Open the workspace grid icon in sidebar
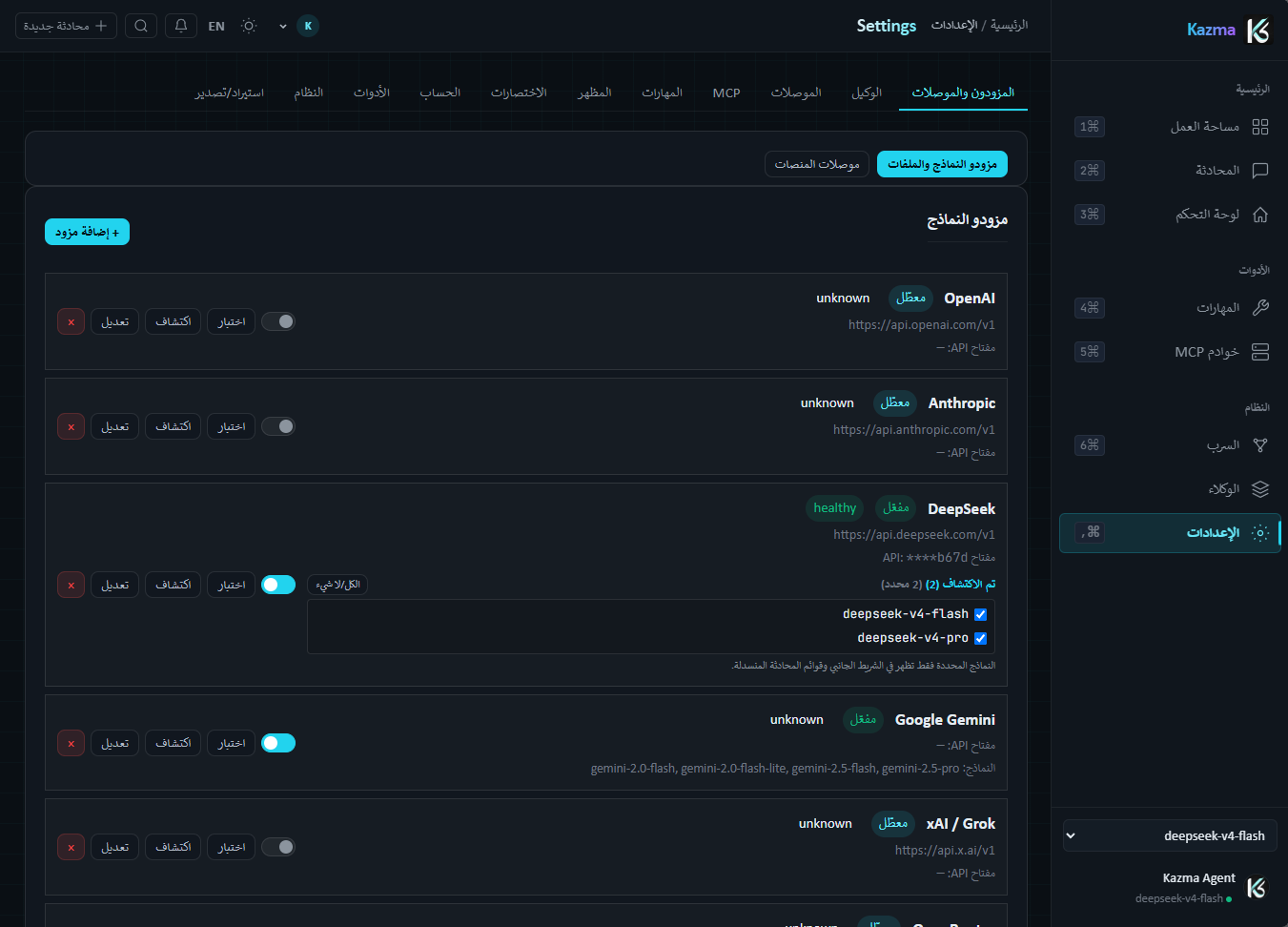1288x927 pixels. 1260,127
